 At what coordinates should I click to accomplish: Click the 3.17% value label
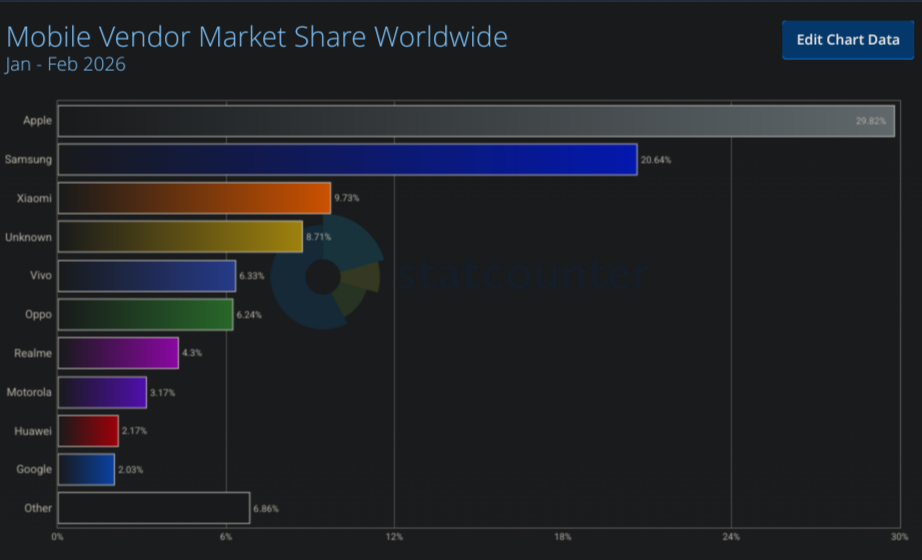162,392
